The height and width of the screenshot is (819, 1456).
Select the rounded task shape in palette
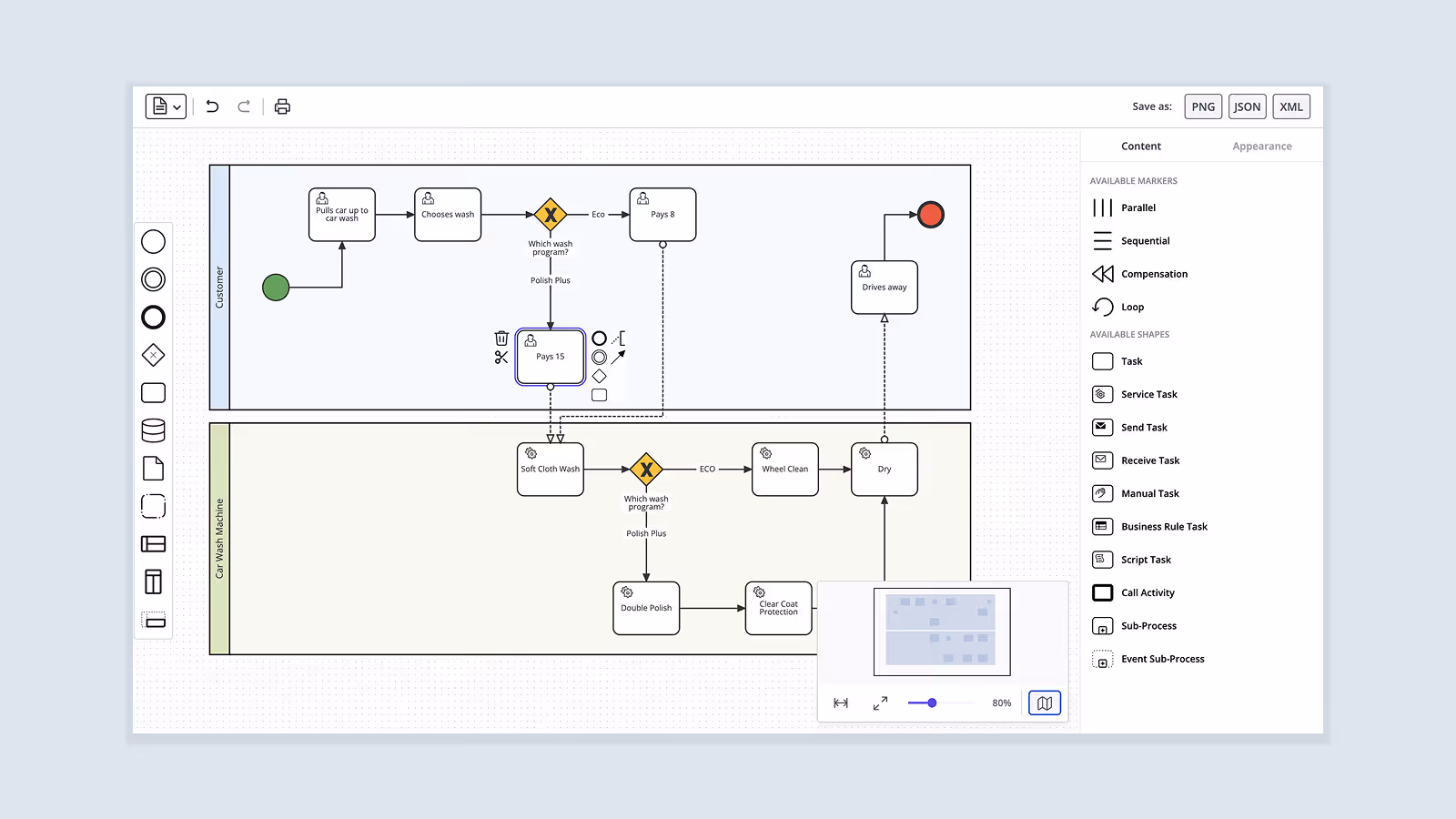coord(154,392)
